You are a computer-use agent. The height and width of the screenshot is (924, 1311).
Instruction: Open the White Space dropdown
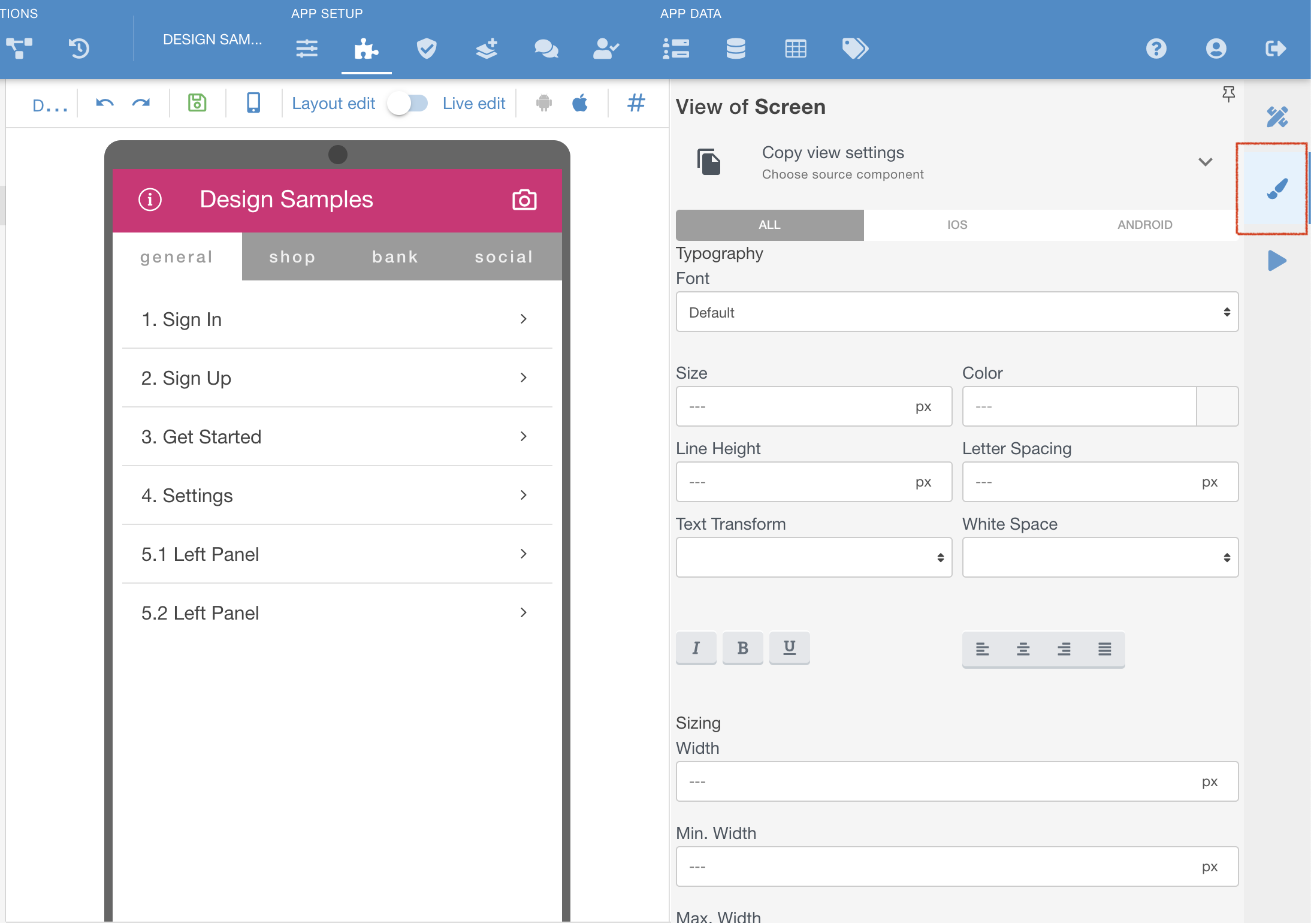pos(1100,557)
